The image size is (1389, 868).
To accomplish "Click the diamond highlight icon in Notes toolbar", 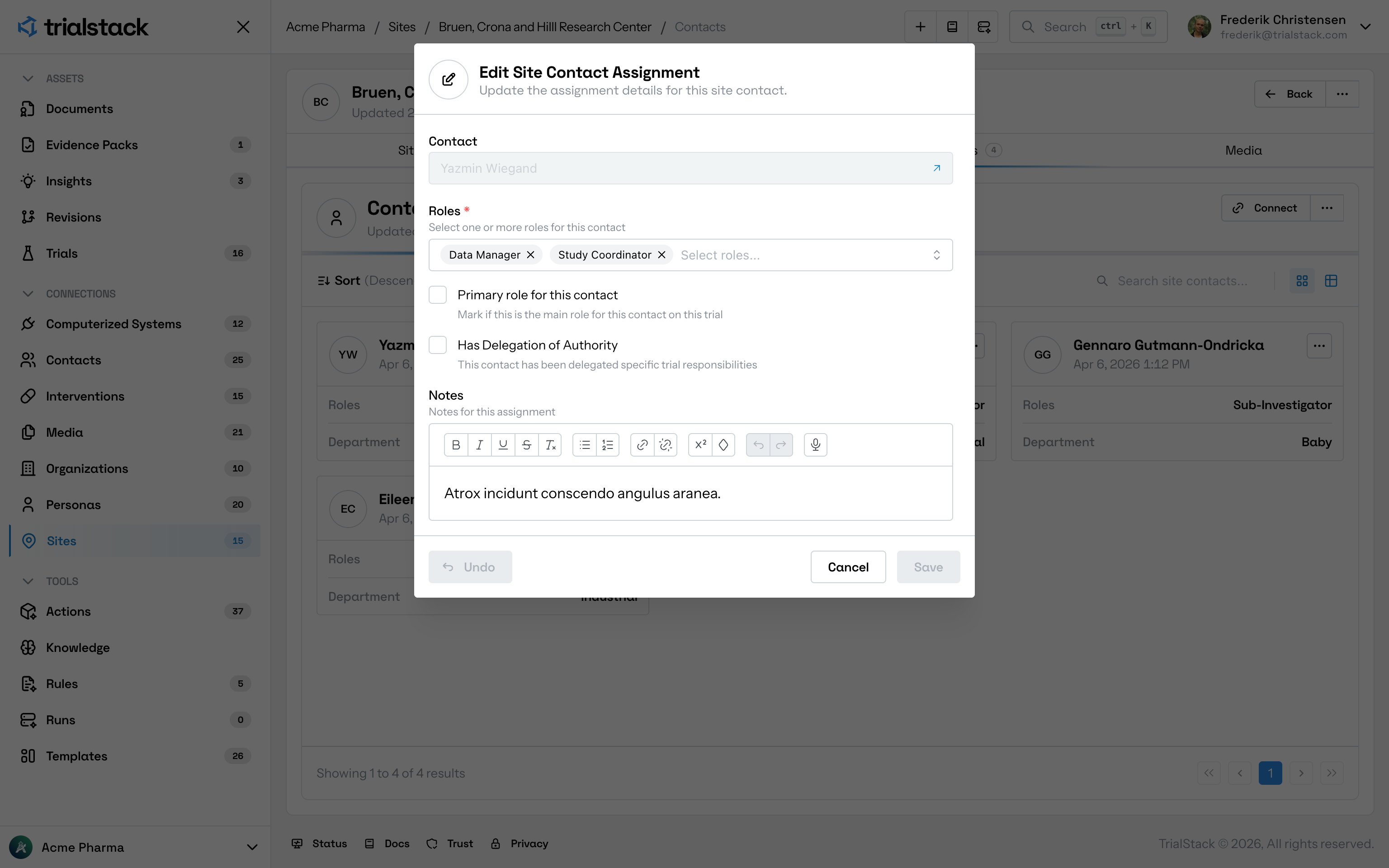I will (x=724, y=445).
